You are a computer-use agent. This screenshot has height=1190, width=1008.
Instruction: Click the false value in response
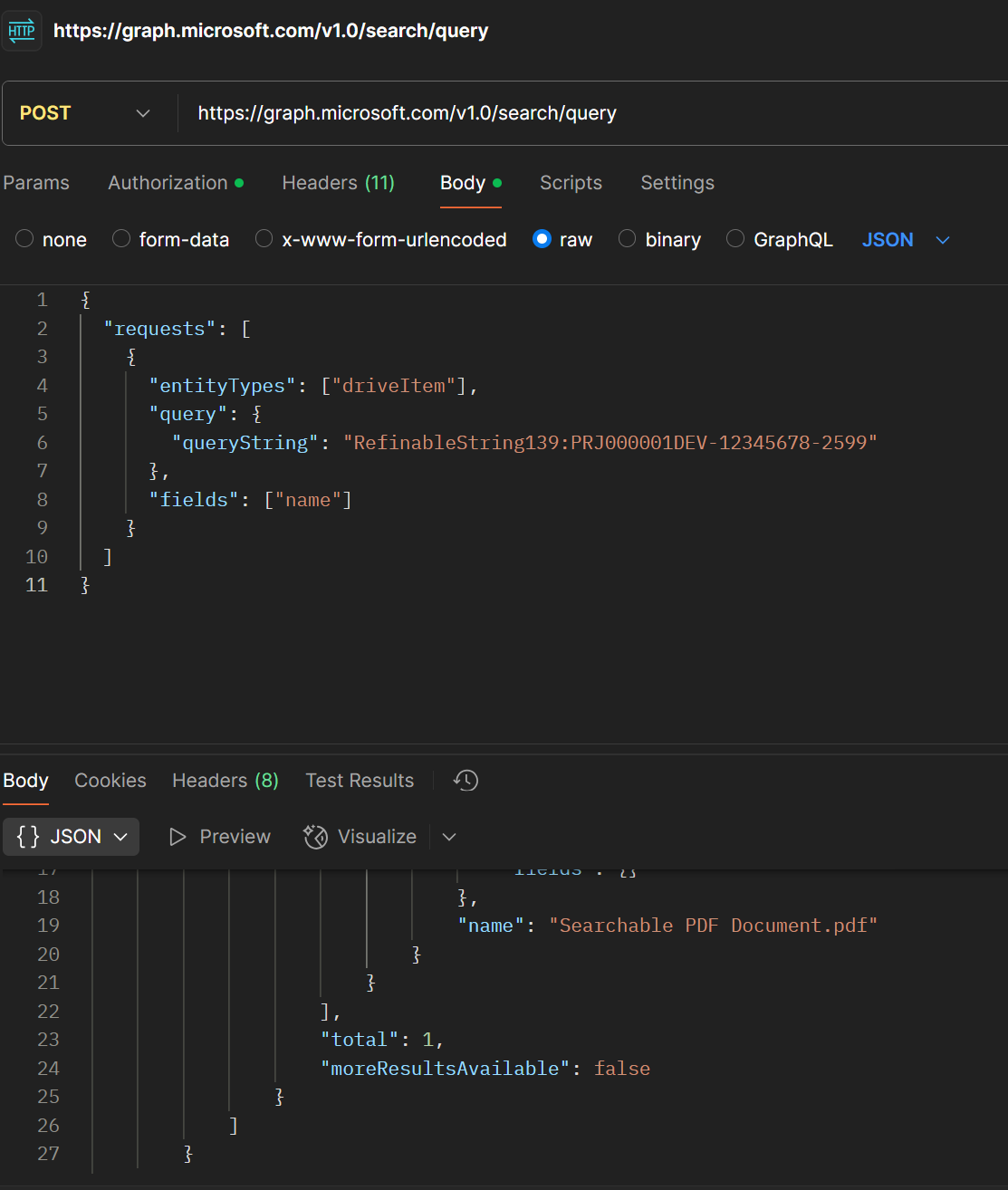pos(622,1069)
